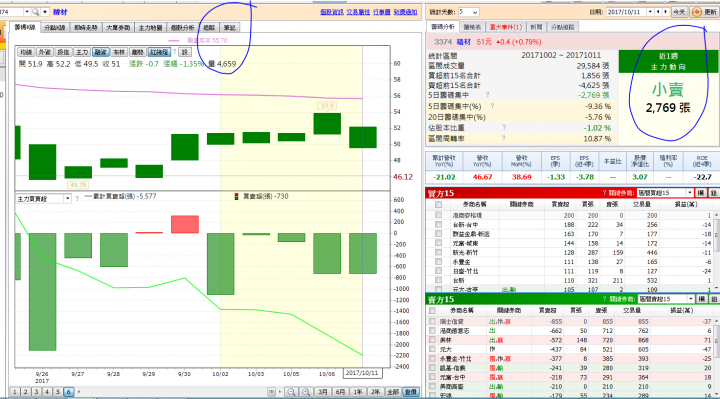Image resolution: width=720 pixels, height=399 pixels.
Task: Click the refresh 更新 button
Action: point(704,12)
